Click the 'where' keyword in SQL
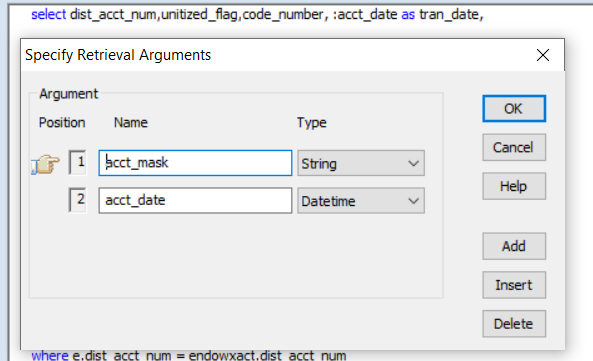This screenshot has height=361, width=593. (50, 356)
